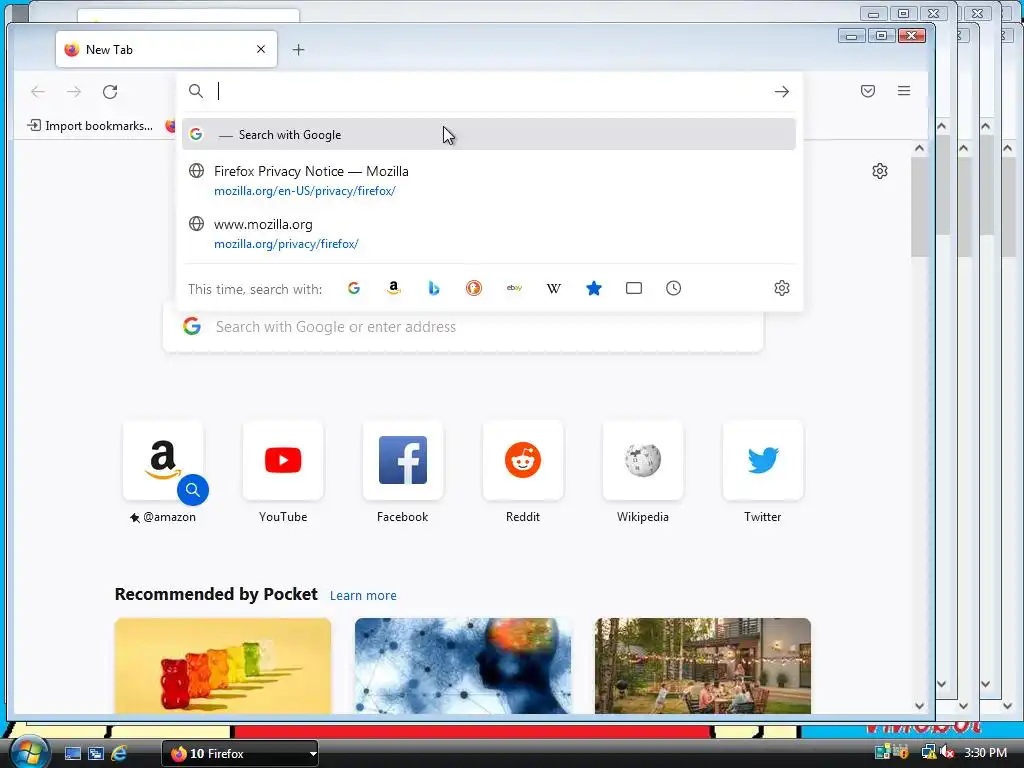Search history using the clock icon
This screenshot has height=768, width=1024.
point(673,288)
